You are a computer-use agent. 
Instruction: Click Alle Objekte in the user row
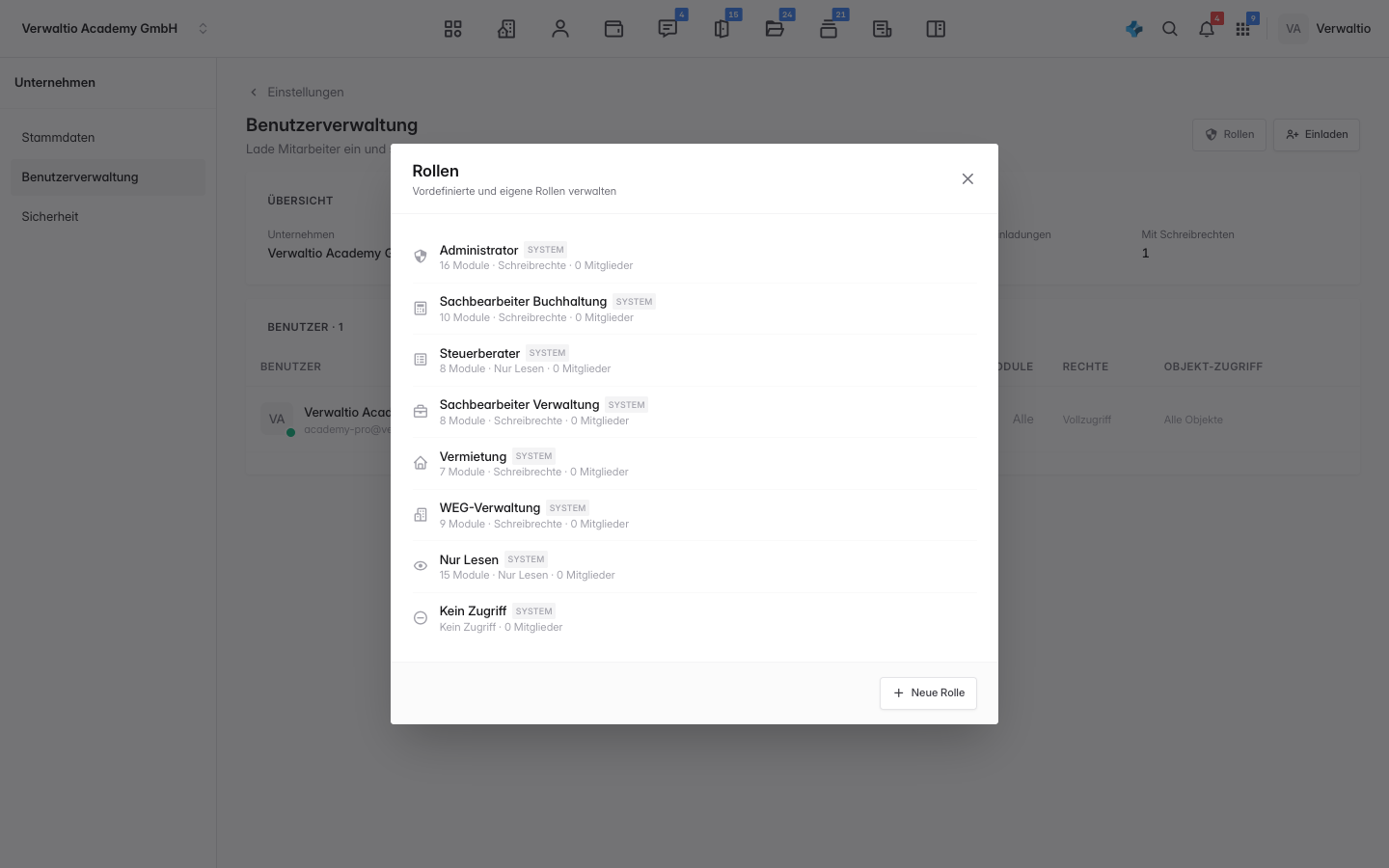pos(1193,420)
